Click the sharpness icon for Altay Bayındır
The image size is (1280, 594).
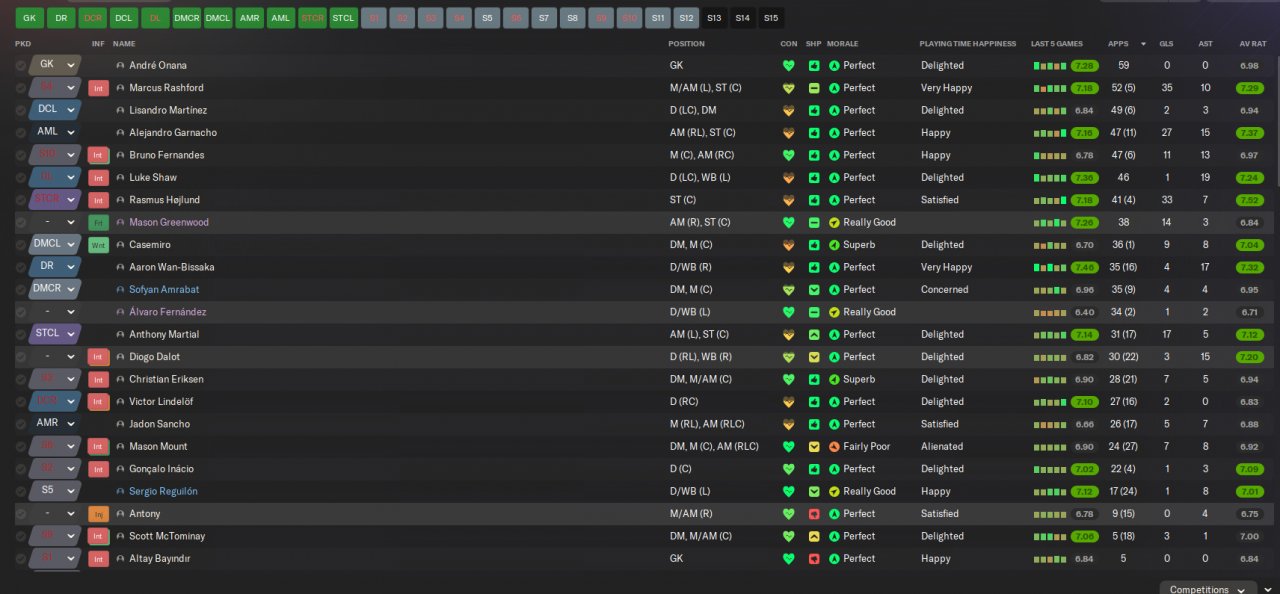814,559
